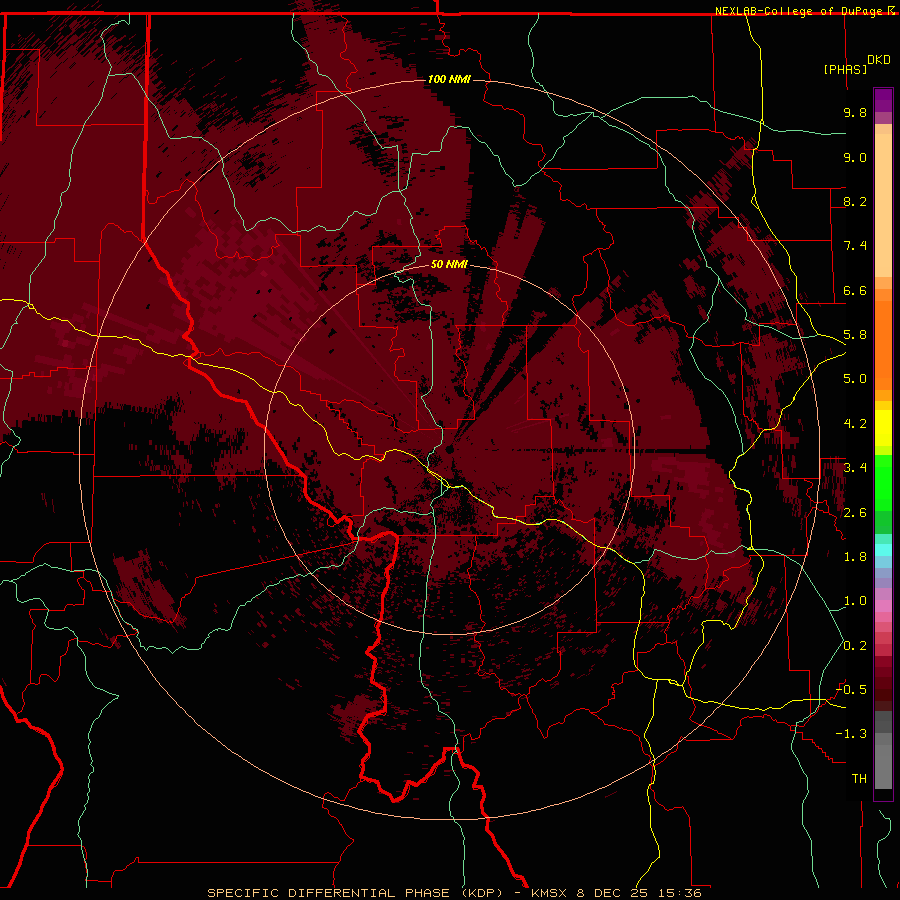Click the 1.0 legend value
This screenshot has height=900, width=900.
[x=855, y=601]
